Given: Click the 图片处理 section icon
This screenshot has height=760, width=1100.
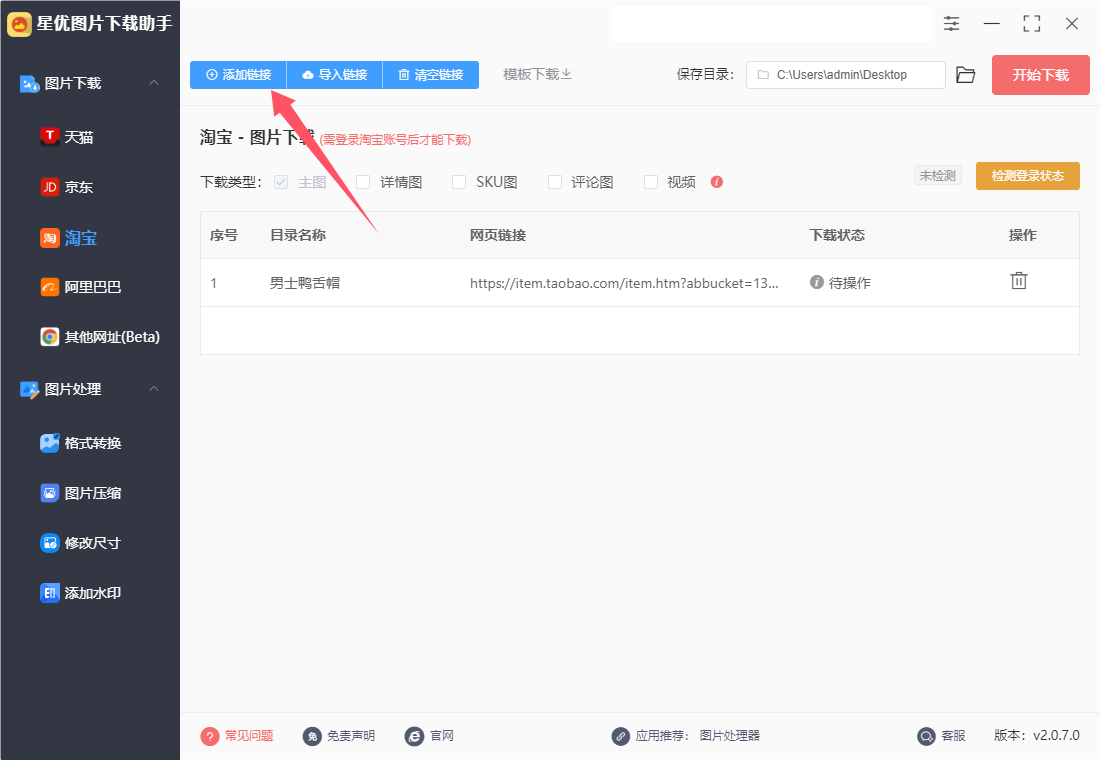Looking at the screenshot, I should pyautogui.click(x=29, y=389).
